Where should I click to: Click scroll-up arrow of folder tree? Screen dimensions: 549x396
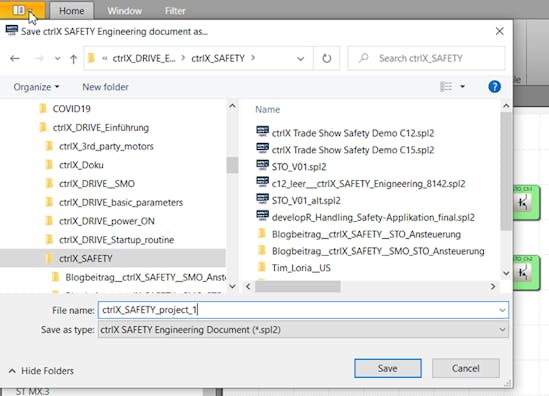coord(232,106)
